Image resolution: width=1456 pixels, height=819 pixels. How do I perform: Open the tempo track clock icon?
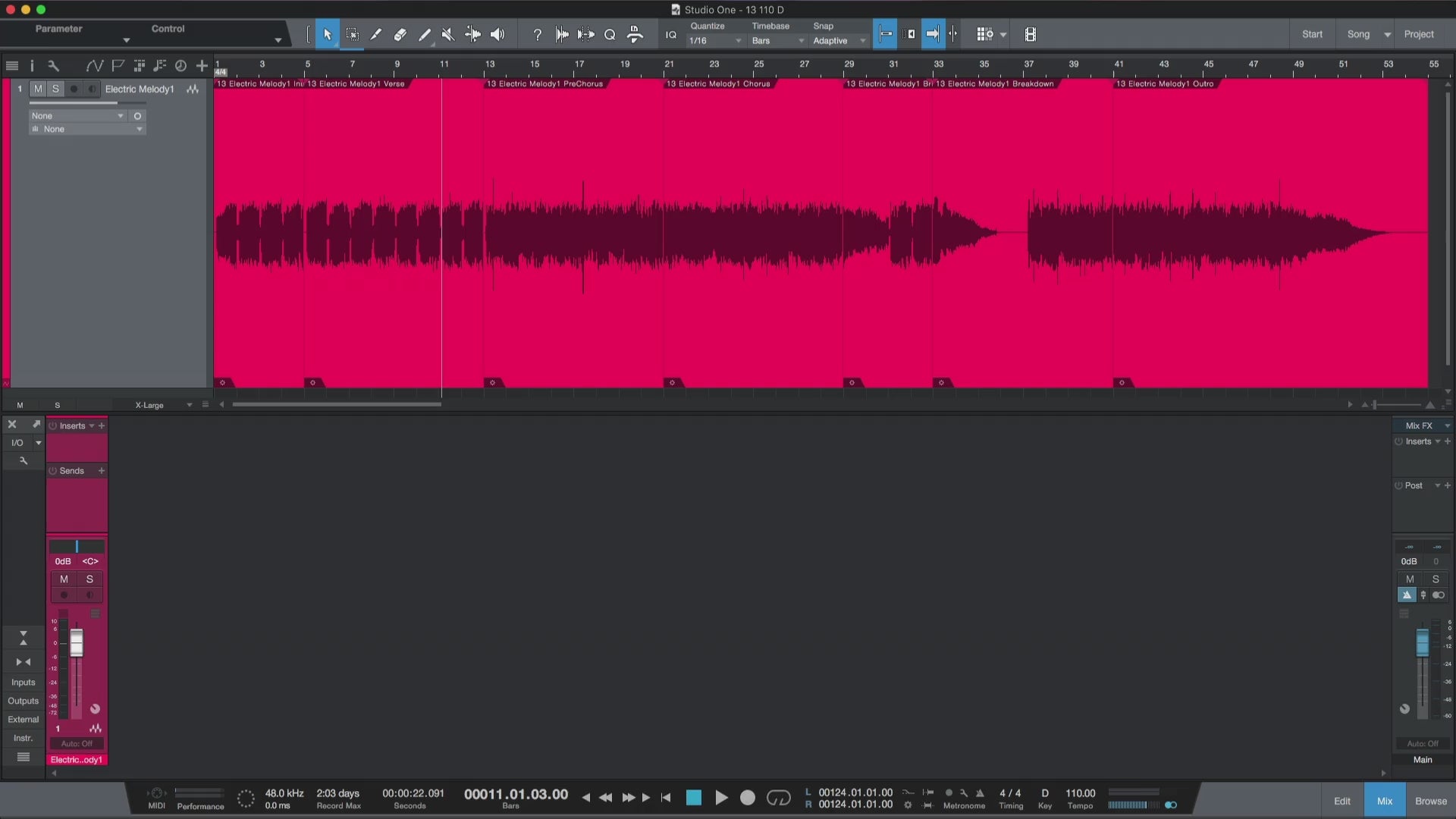click(x=180, y=66)
